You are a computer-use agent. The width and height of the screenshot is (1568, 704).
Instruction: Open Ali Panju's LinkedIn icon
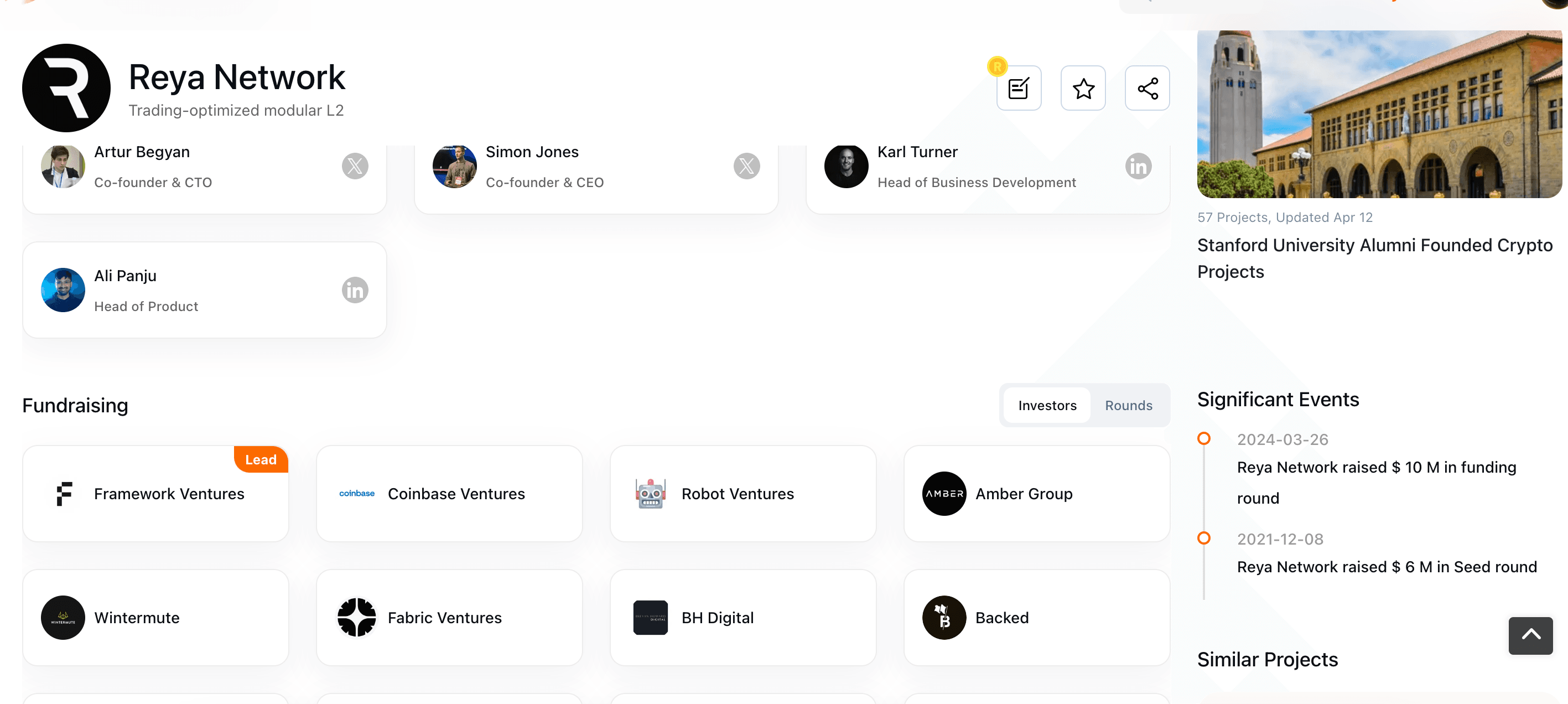tap(355, 290)
